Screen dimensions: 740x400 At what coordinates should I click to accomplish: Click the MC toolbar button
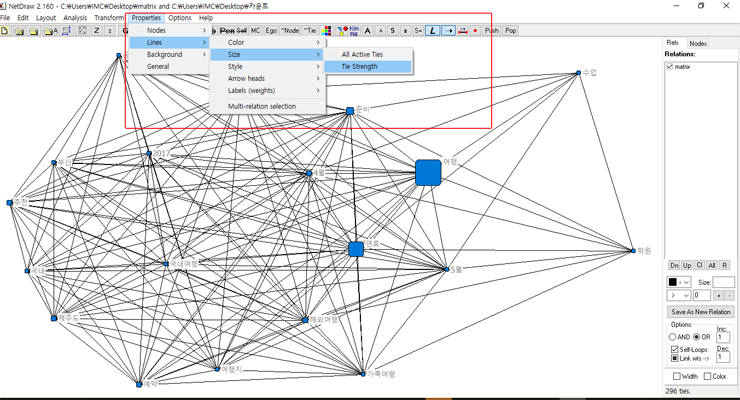point(256,31)
